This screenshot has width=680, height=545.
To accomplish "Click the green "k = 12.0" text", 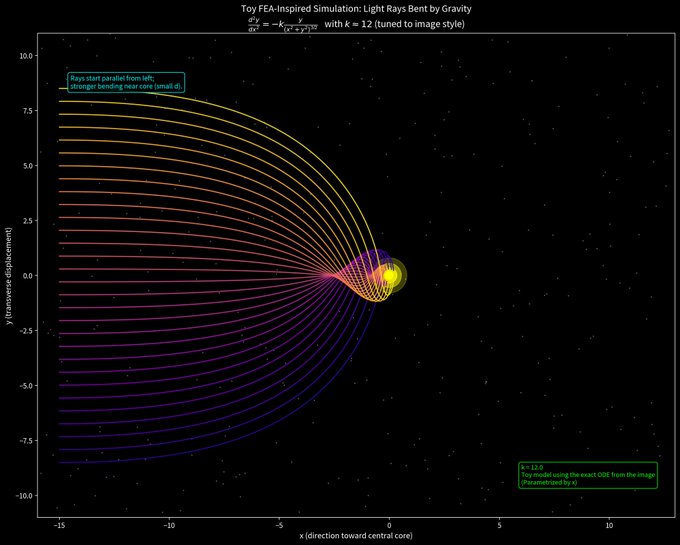I will pos(532,467).
